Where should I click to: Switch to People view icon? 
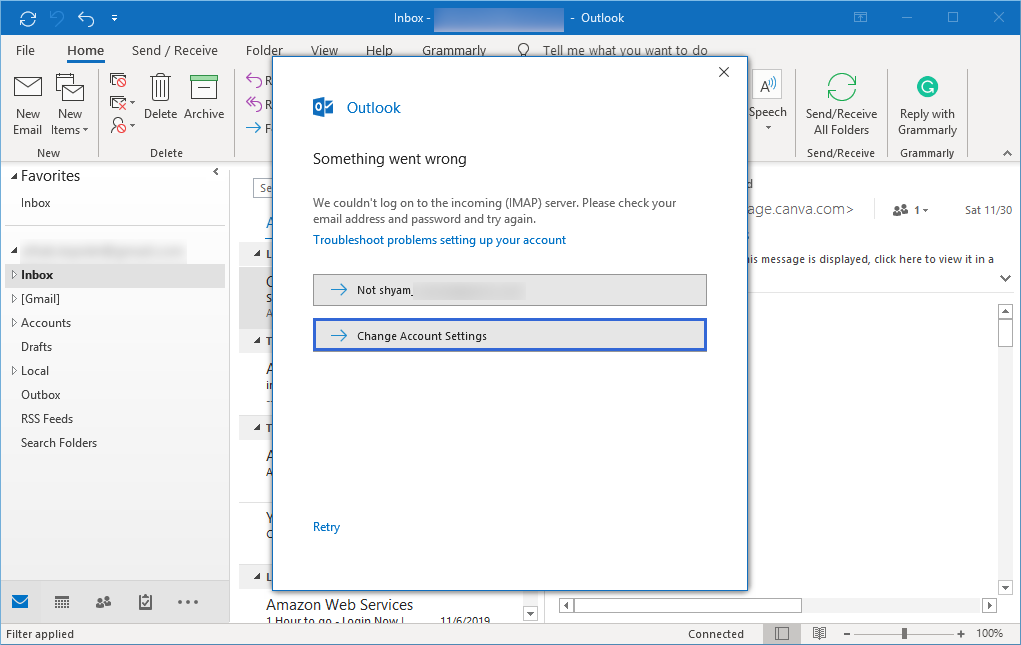[104, 602]
